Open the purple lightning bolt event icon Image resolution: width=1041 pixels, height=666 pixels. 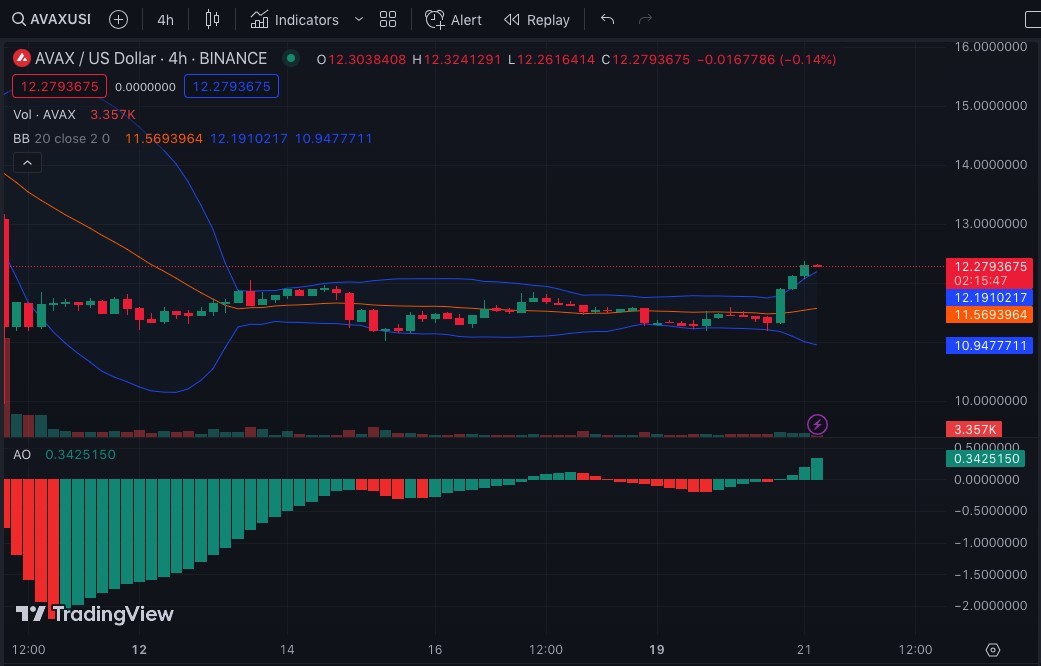(x=817, y=424)
